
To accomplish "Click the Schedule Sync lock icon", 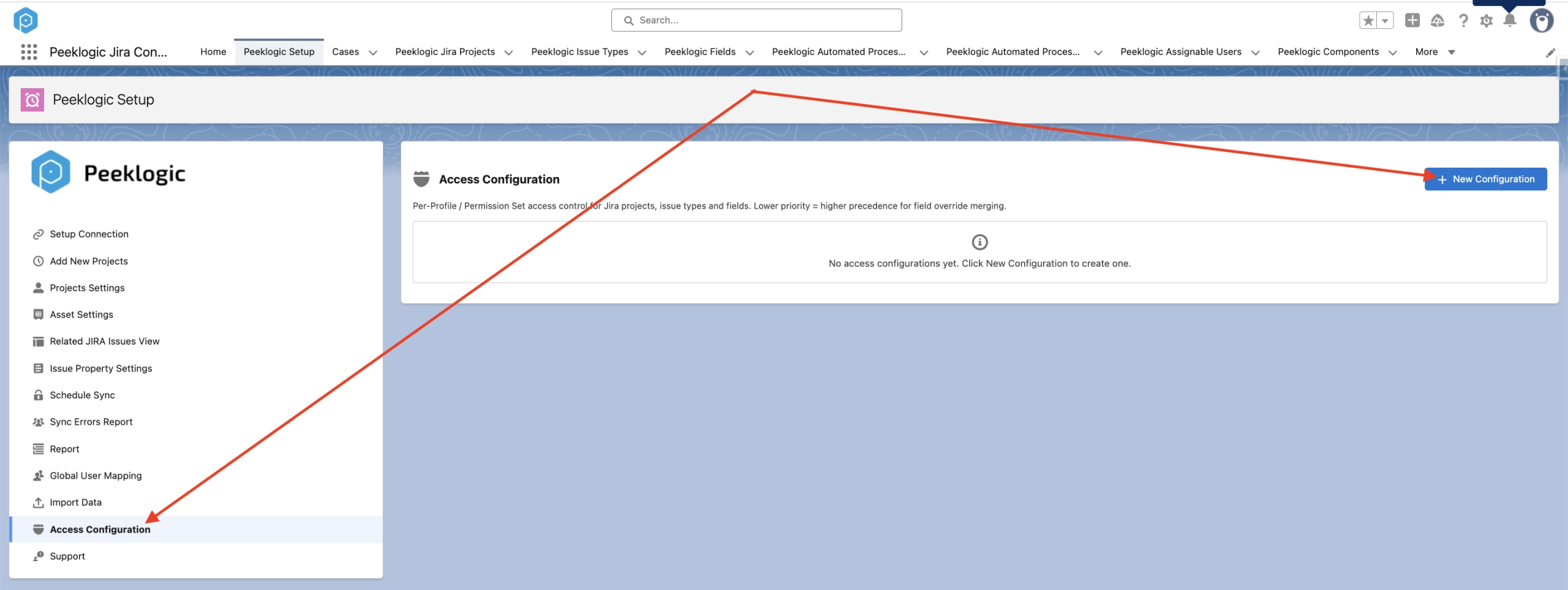I will pos(38,395).
